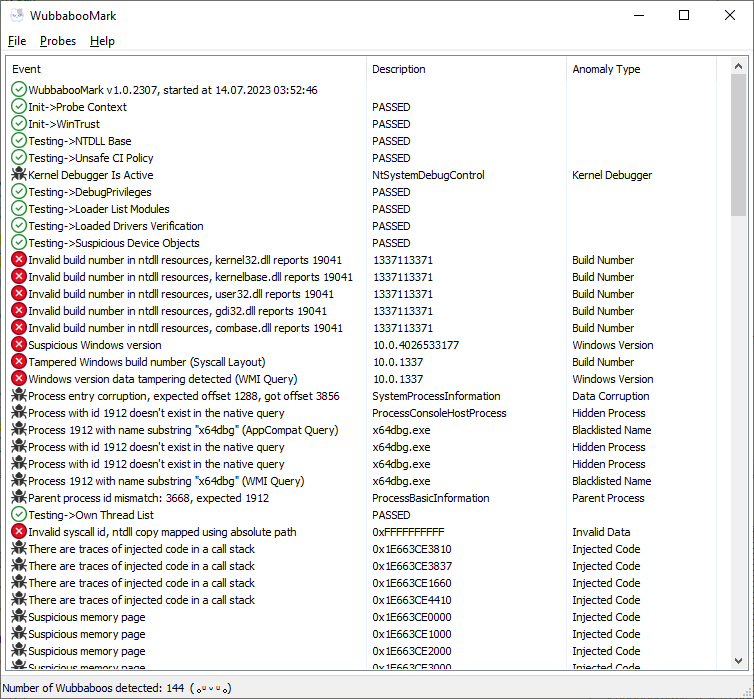Select the Parent Process anomaly cell
This screenshot has width=754, height=699.
point(608,498)
